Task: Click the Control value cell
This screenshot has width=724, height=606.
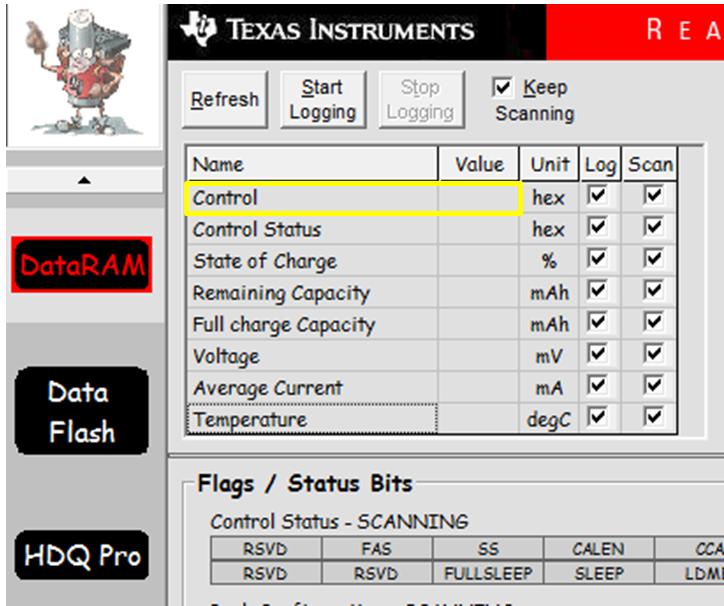Action: coord(479,198)
